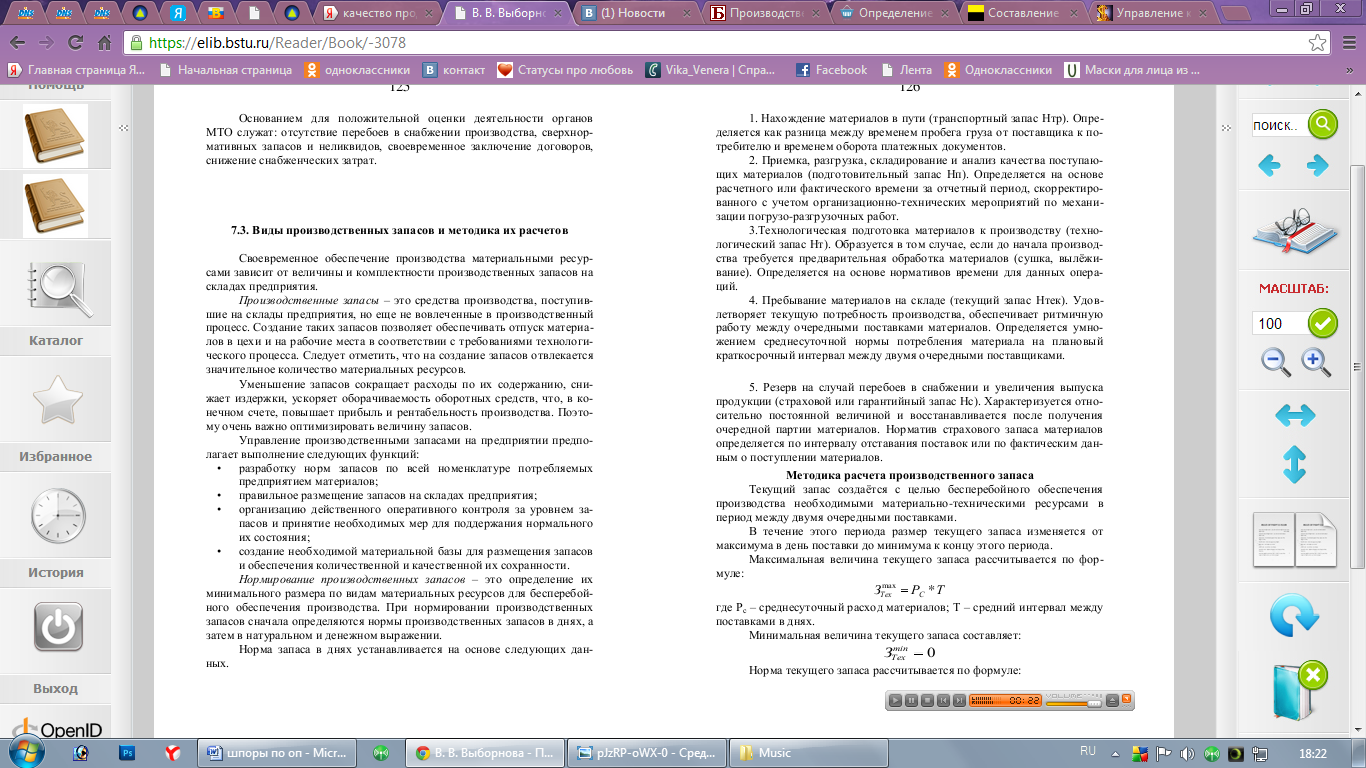The image size is (1366, 768).
Task: Open 'шпоры по оп' Word taskbar item
Action: point(278,753)
